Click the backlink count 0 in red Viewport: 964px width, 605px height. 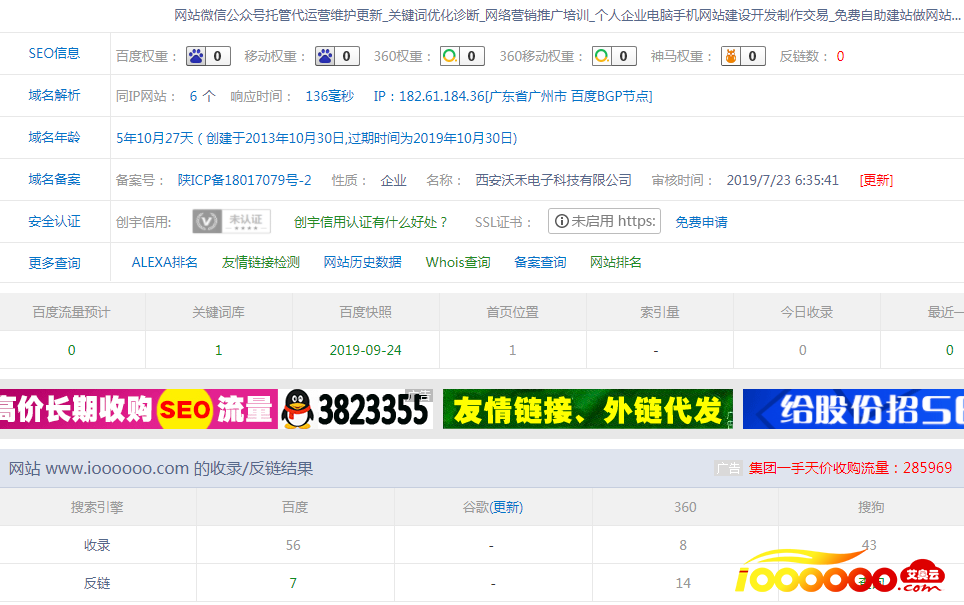point(840,57)
